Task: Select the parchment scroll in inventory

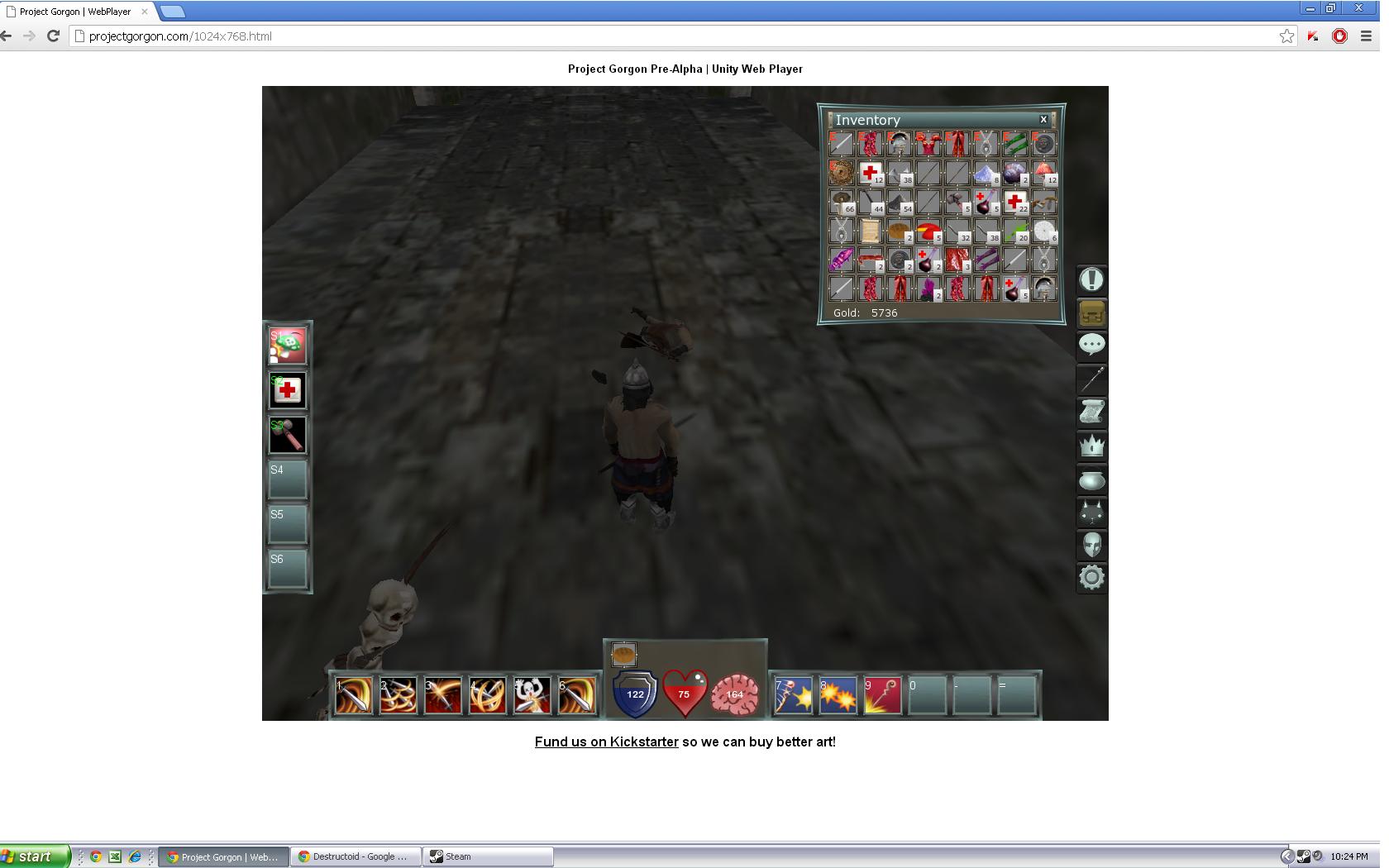Action: 870,231
